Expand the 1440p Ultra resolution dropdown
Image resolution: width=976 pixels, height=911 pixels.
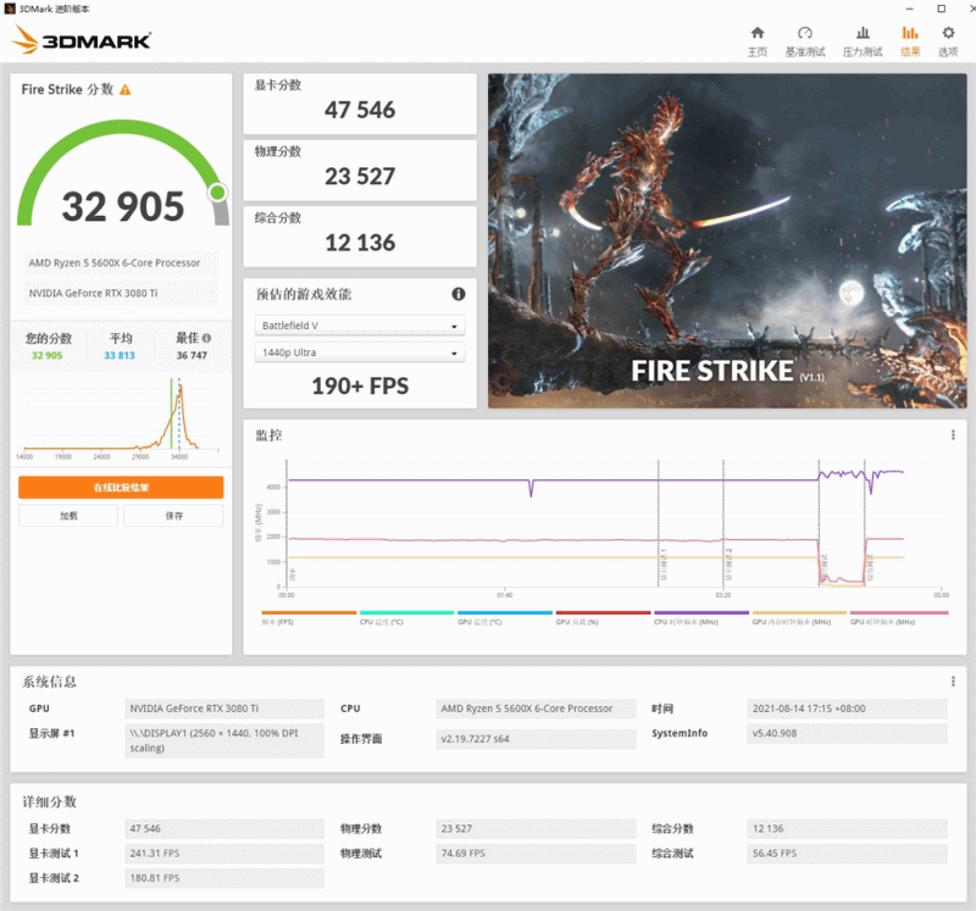pos(360,353)
